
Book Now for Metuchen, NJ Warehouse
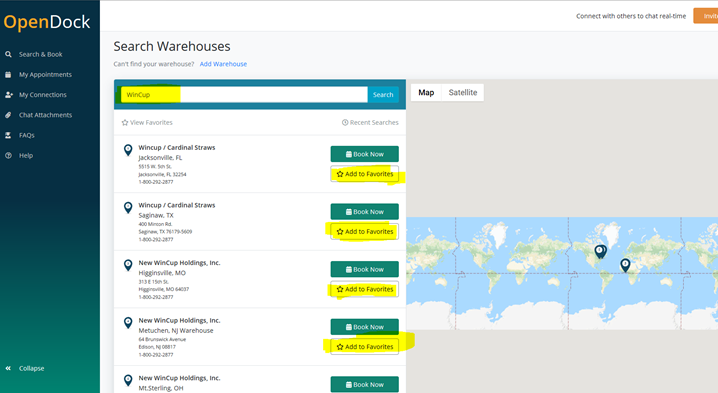click(x=364, y=327)
